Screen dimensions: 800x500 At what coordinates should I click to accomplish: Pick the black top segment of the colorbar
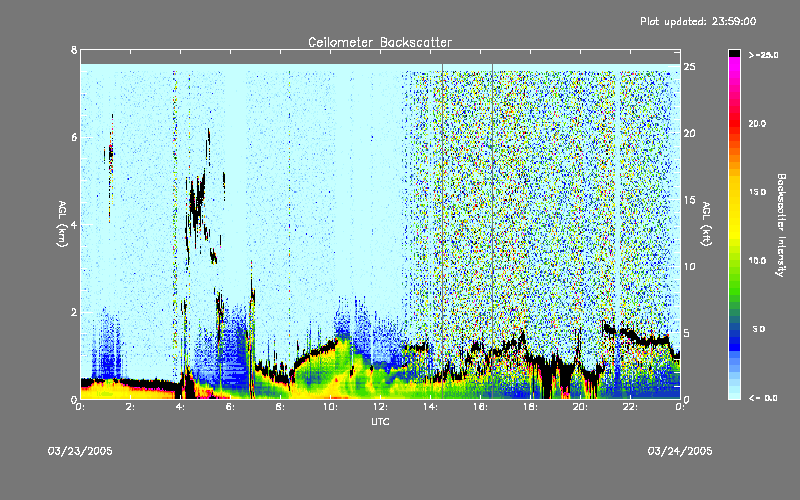pyautogui.click(x=734, y=53)
